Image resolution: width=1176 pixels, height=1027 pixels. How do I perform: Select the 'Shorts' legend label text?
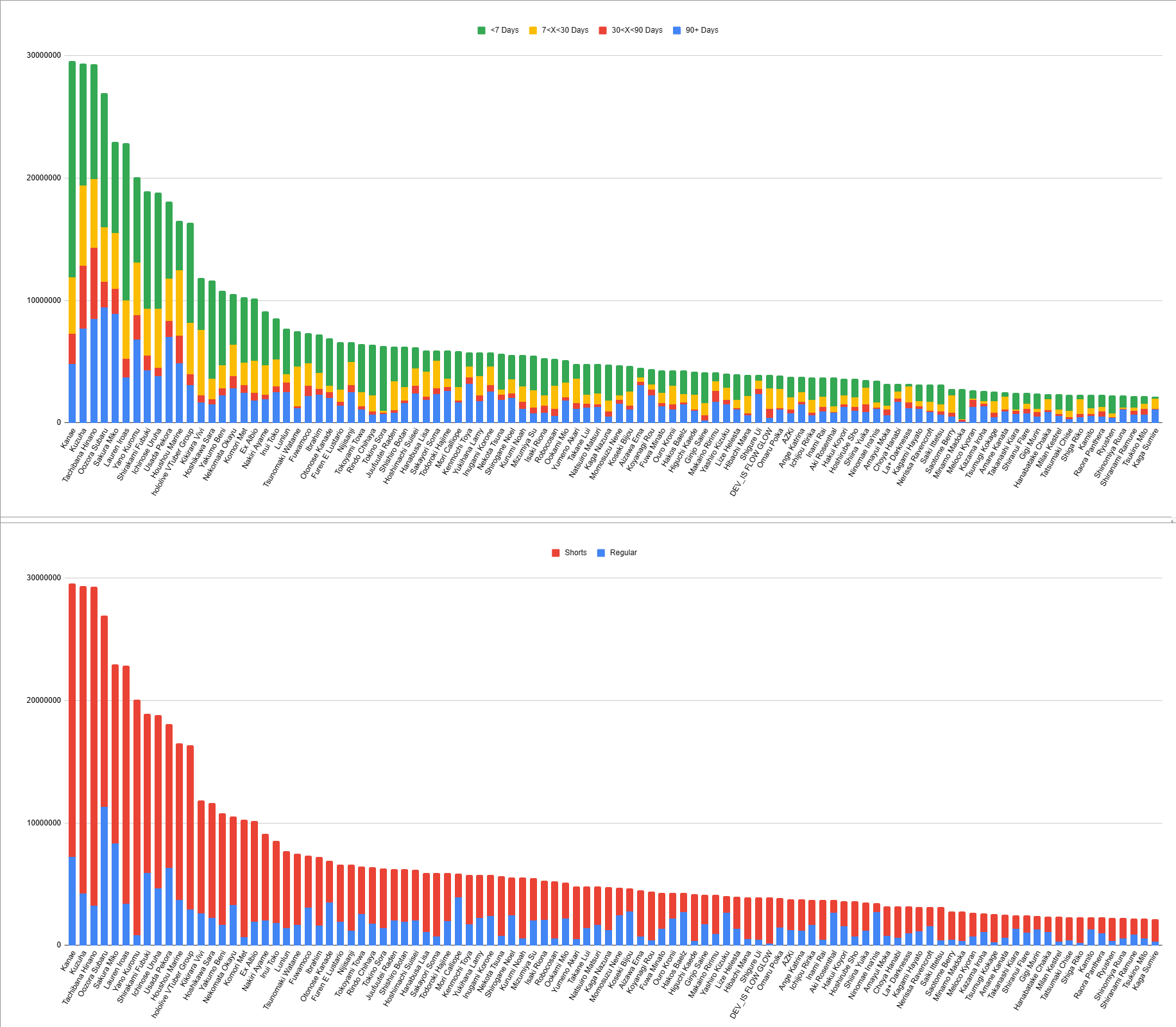pyautogui.click(x=575, y=553)
